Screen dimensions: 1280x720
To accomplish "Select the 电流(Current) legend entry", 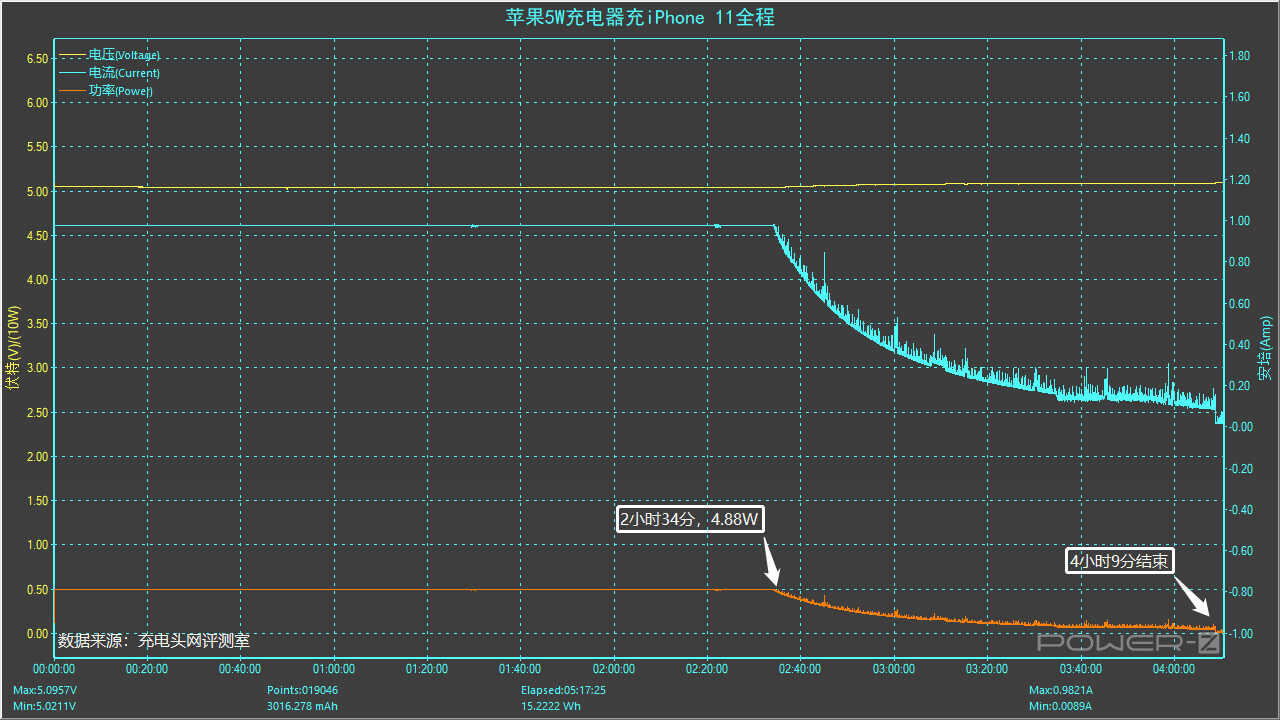I will coord(124,73).
